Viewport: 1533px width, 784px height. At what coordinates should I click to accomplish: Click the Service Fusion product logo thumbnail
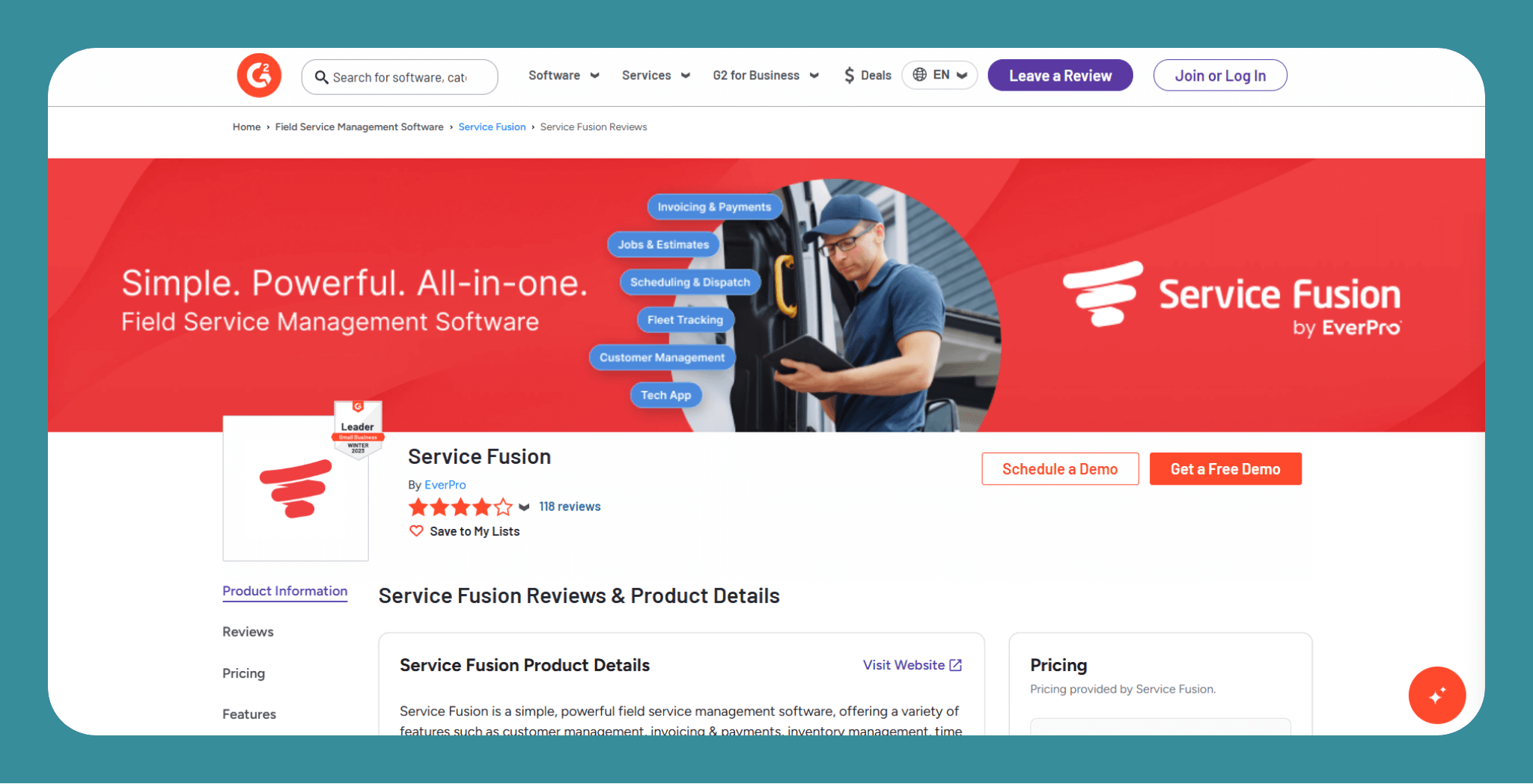coord(296,489)
